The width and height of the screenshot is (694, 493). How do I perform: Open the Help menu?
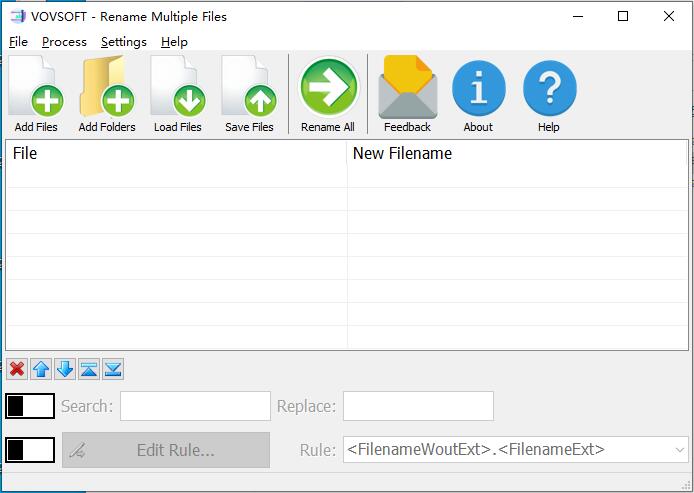(174, 42)
